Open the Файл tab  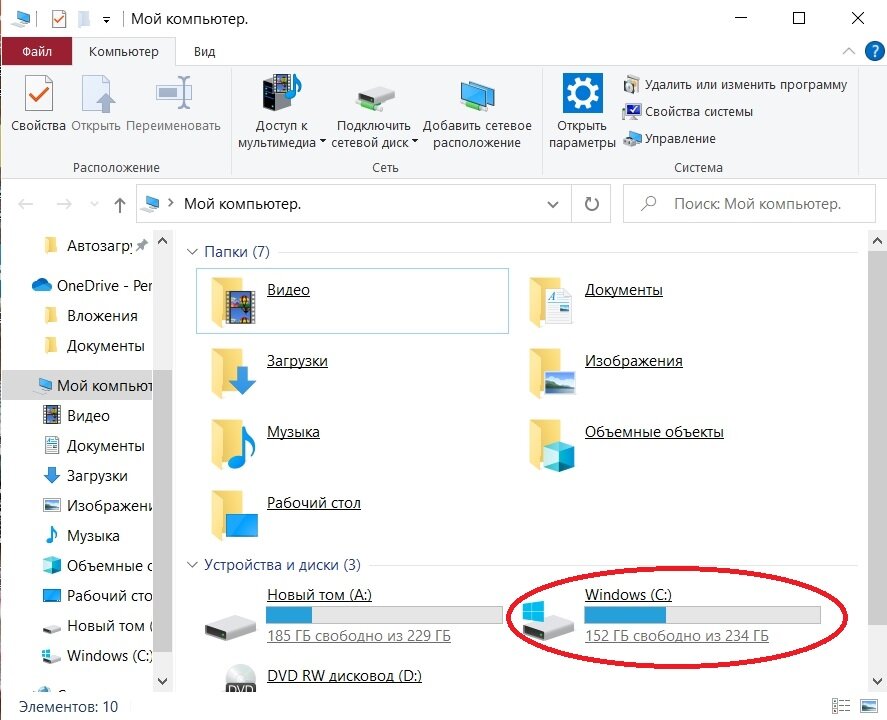(37, 51)
